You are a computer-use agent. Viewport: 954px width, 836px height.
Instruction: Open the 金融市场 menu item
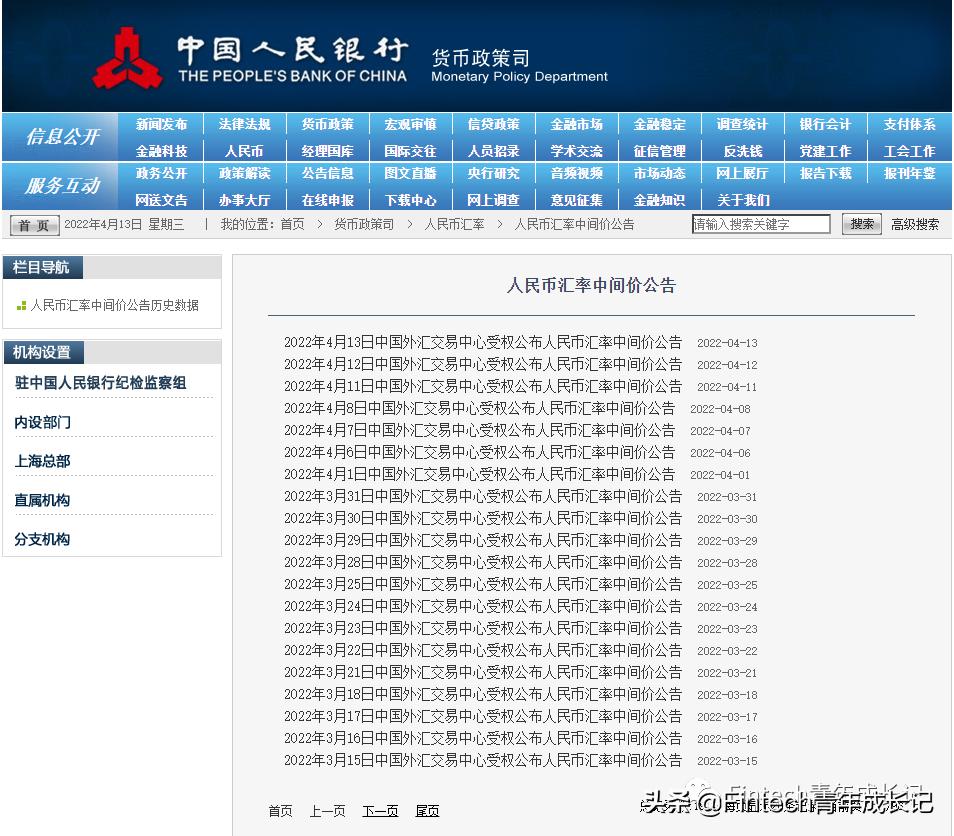pyautogui.click(x=577, y=124)
